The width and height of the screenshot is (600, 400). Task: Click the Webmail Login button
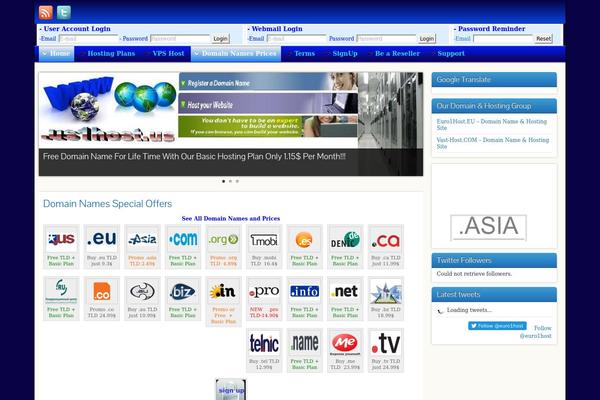(x=427, y=39)
